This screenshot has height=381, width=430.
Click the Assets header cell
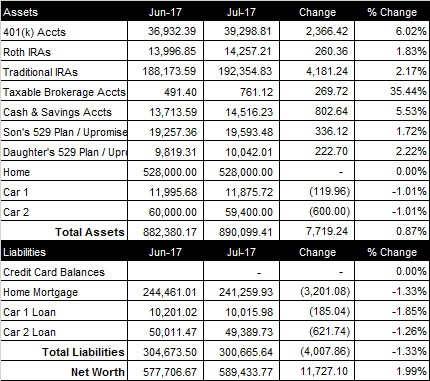tap(64, 12)
